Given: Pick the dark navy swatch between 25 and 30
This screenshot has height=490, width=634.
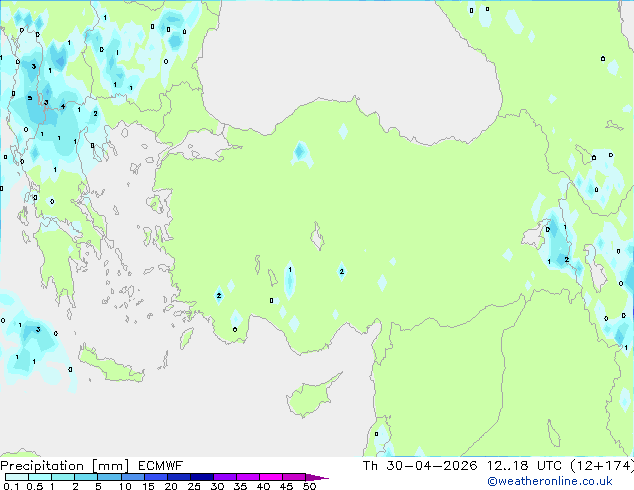Looking at the screenshot, I should (x=202, y=477).
